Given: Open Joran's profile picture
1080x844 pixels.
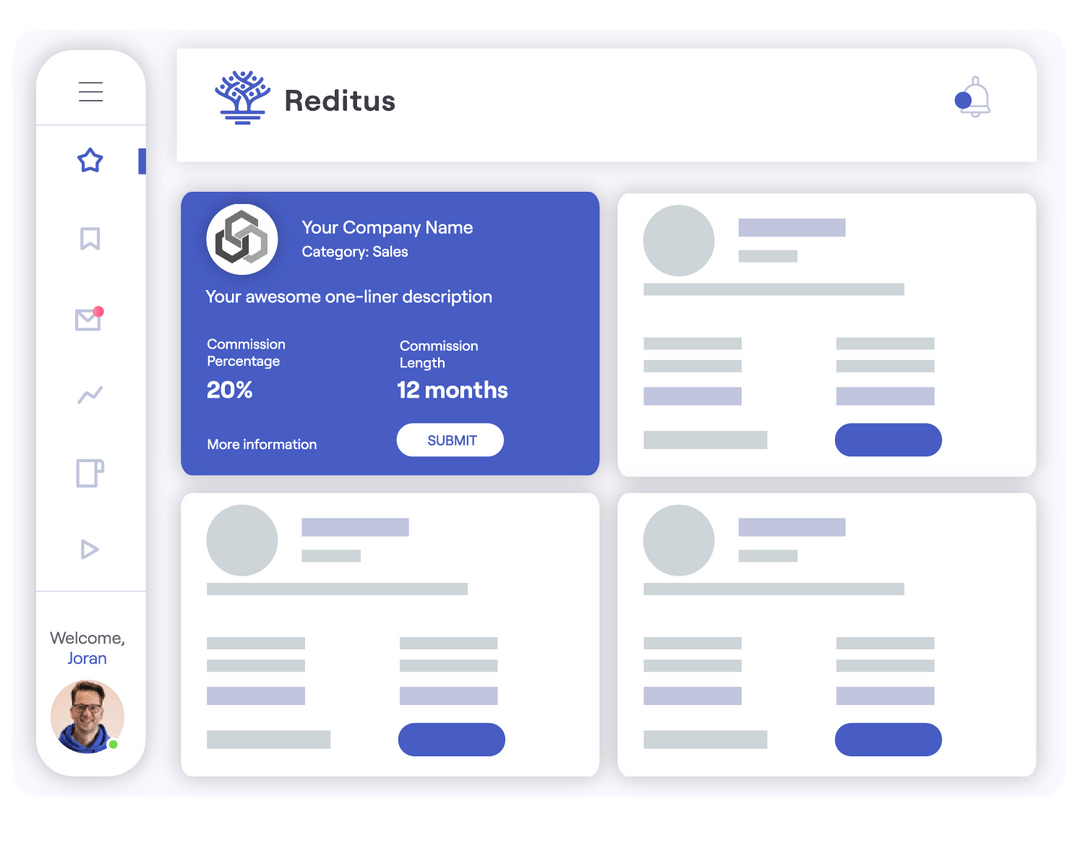Looking at the screenshot, I should 87,716.
